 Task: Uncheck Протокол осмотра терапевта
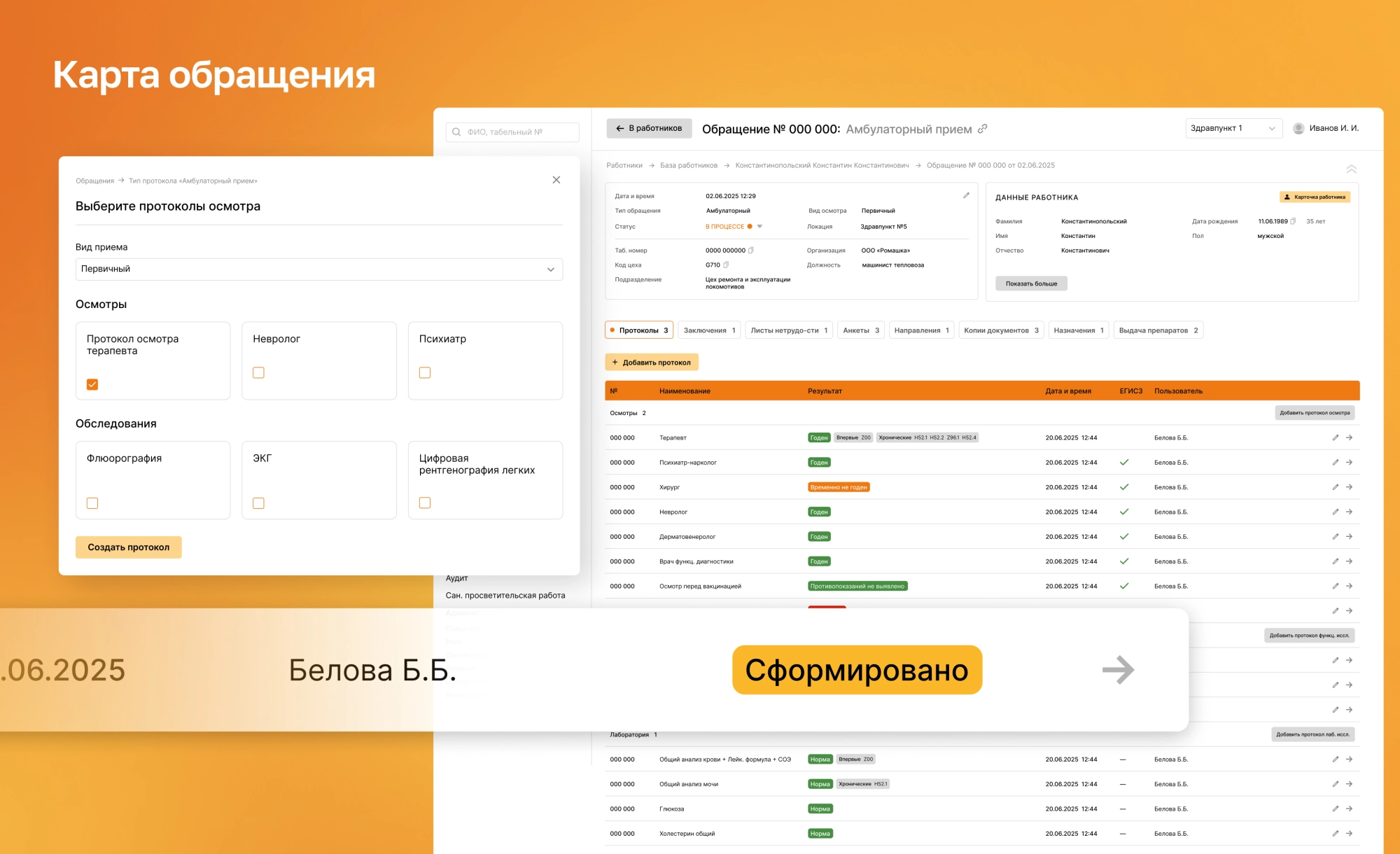(92, 384)
